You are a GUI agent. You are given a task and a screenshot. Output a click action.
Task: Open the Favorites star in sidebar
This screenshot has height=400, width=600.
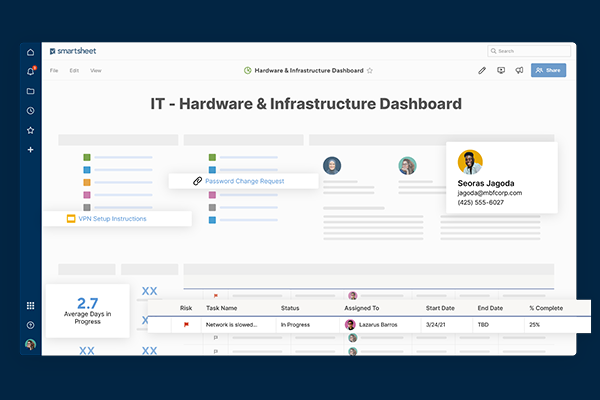point(31,130)
